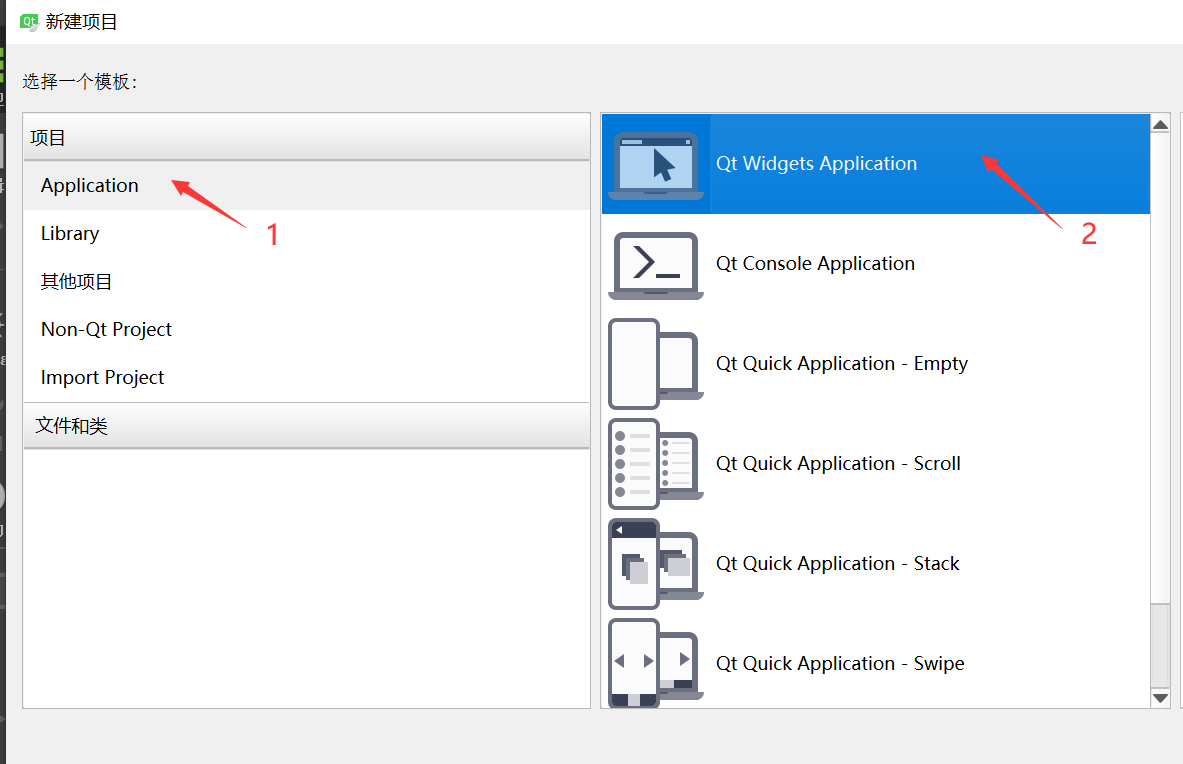Click the 项目 section header
1183x764 pixels.
(x=306, y=137)
